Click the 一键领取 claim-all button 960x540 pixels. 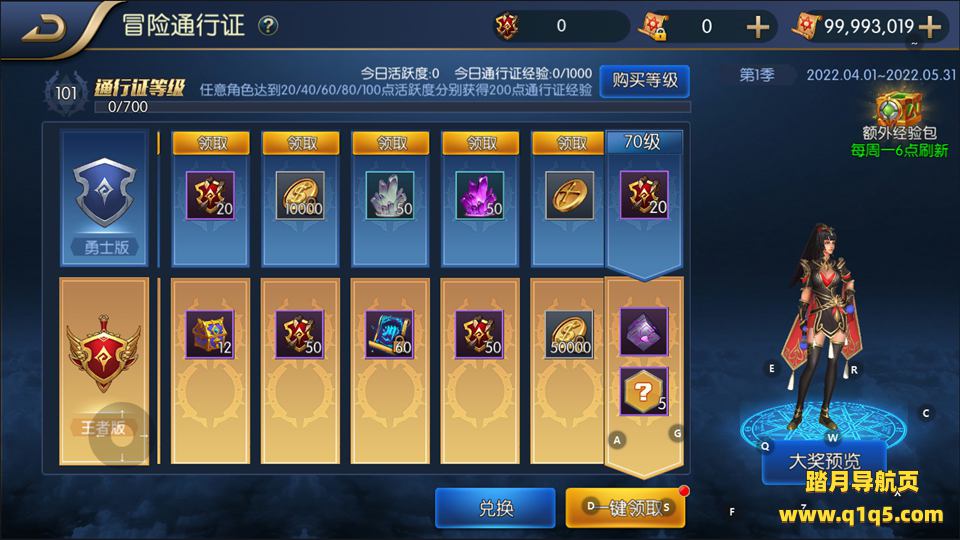625,508
